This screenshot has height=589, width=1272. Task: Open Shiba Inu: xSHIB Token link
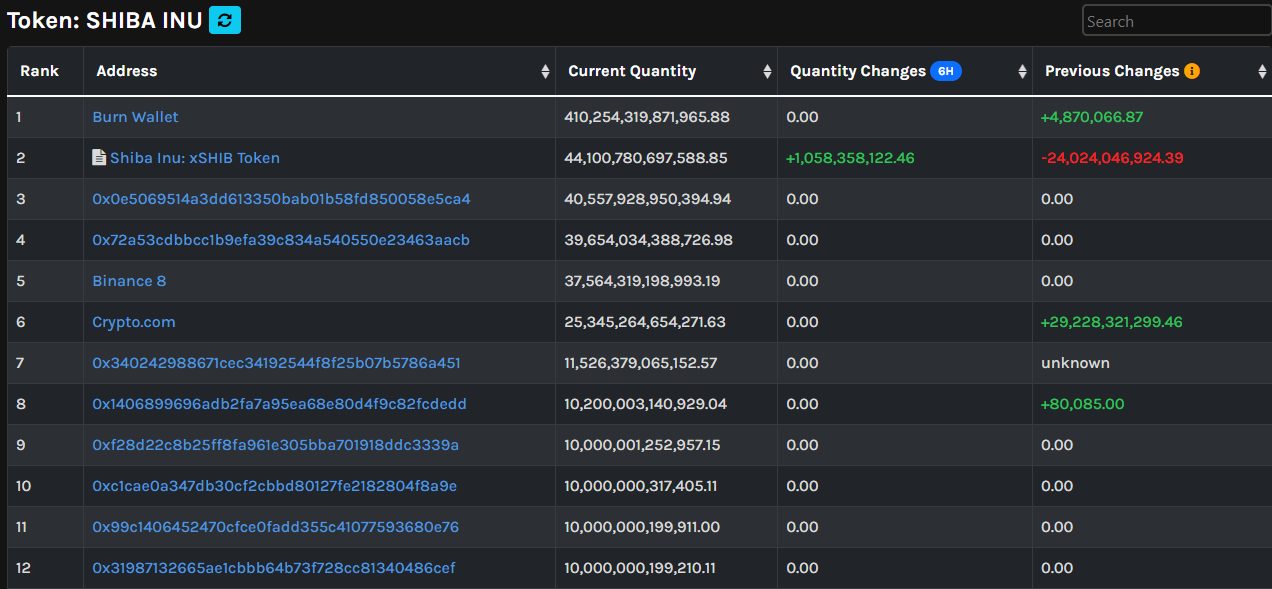point(195,158)
